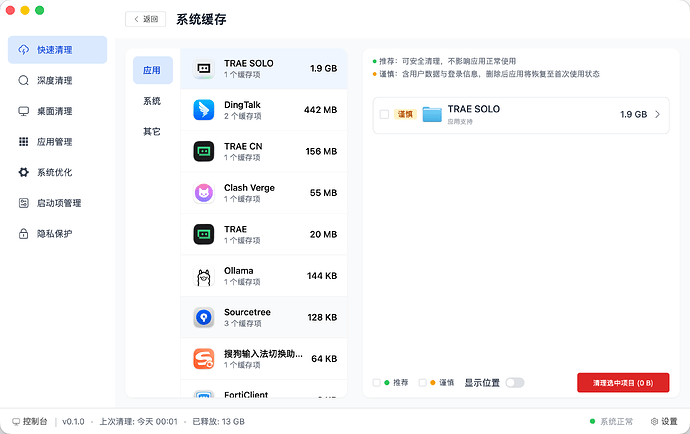
Task: Click the DingTalk app icon
Action: tap(204, 110)
